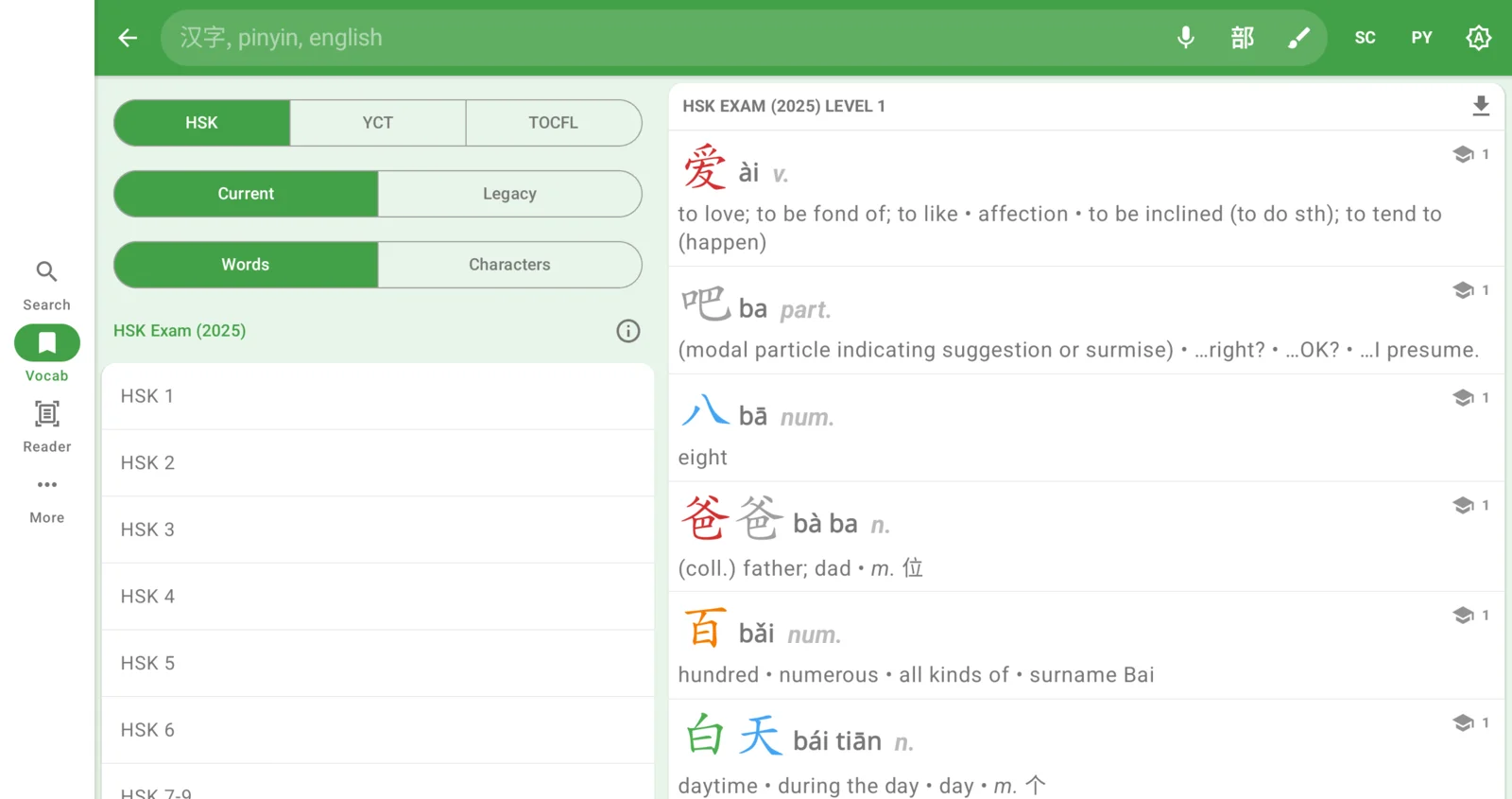Download the HSK Exam Level 1 list

pyautogui.click(x=1481, y=106)
